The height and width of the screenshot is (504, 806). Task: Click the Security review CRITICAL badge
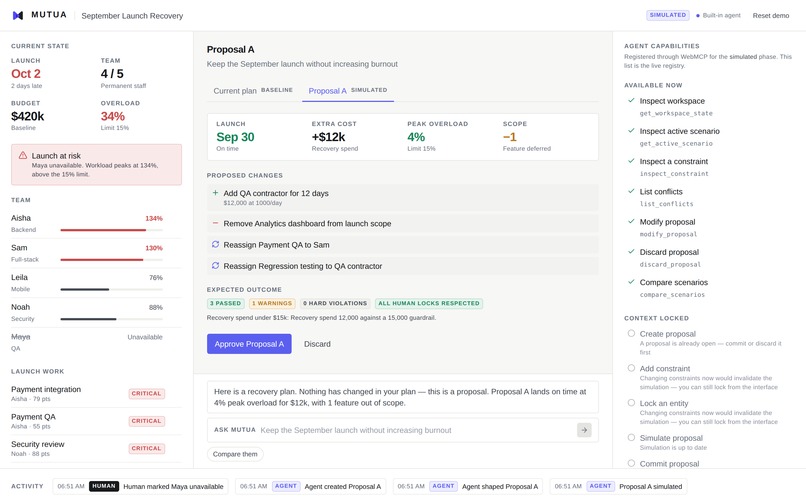[146, 448]
